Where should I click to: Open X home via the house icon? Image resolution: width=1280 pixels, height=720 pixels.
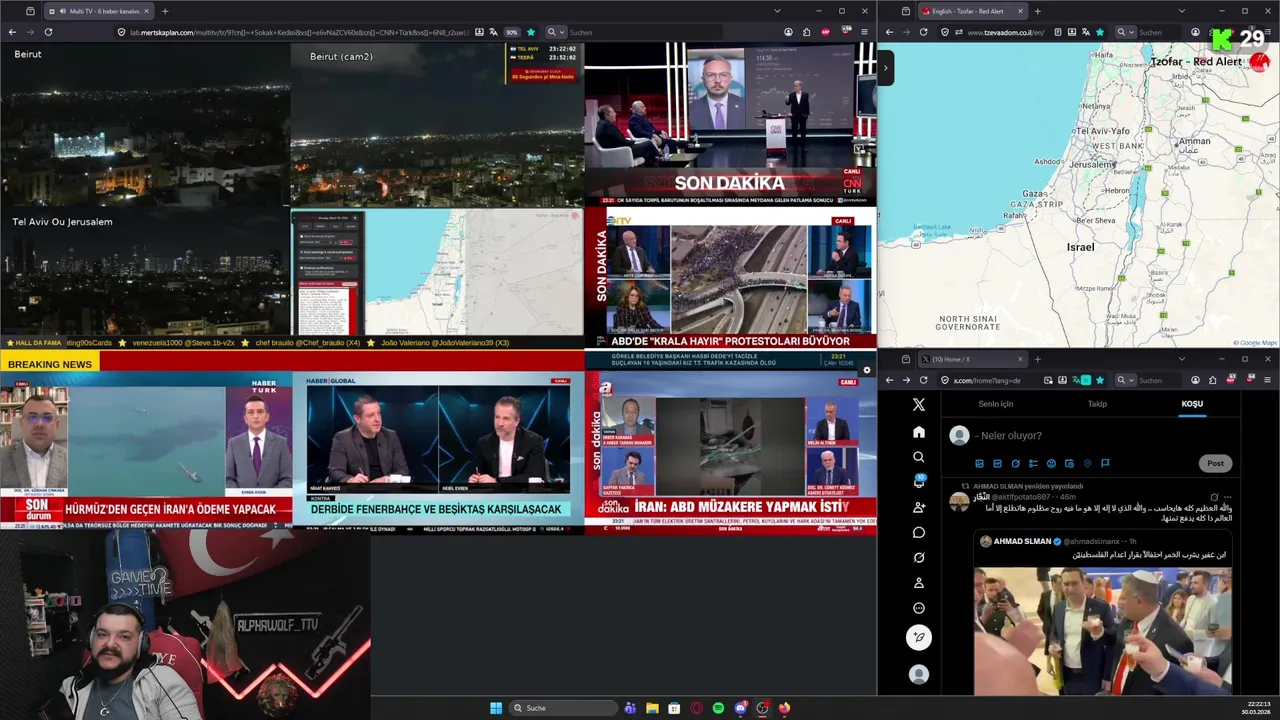(919, 432)
